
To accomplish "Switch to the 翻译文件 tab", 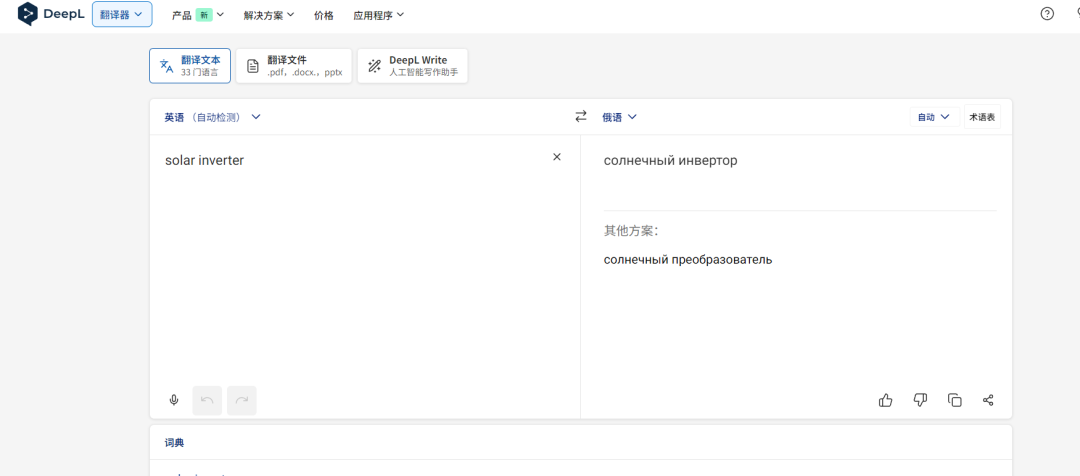I will pyautogui.click(x=294, y=66).
